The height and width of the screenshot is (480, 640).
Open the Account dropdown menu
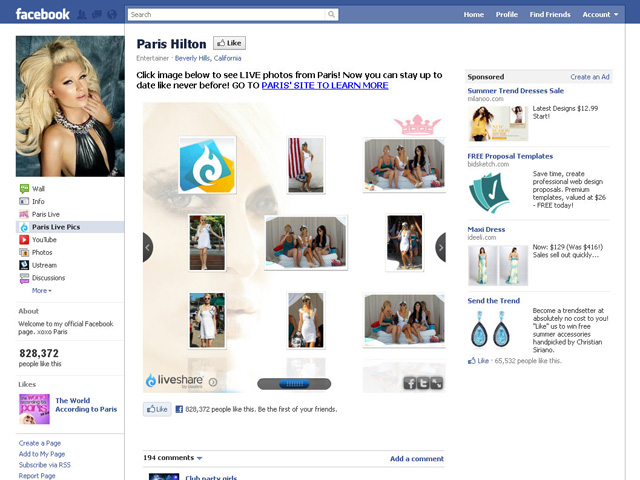tap(600, 15)
